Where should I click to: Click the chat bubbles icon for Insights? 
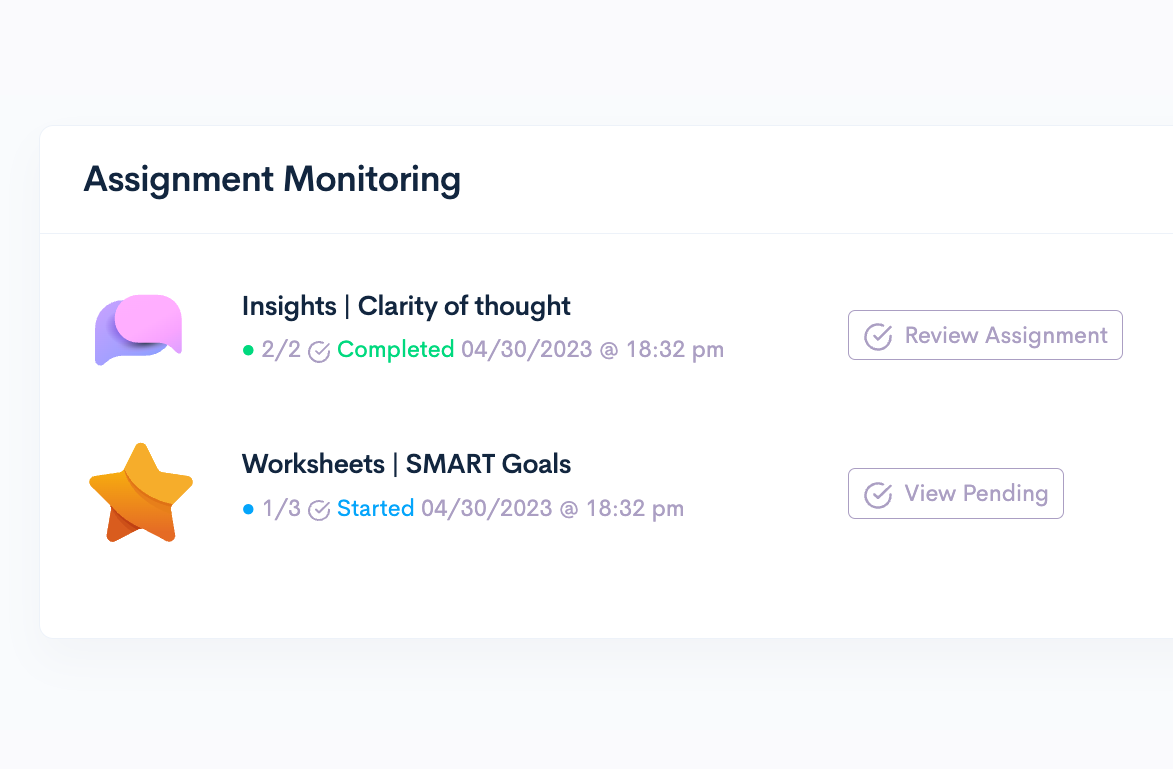138,327
